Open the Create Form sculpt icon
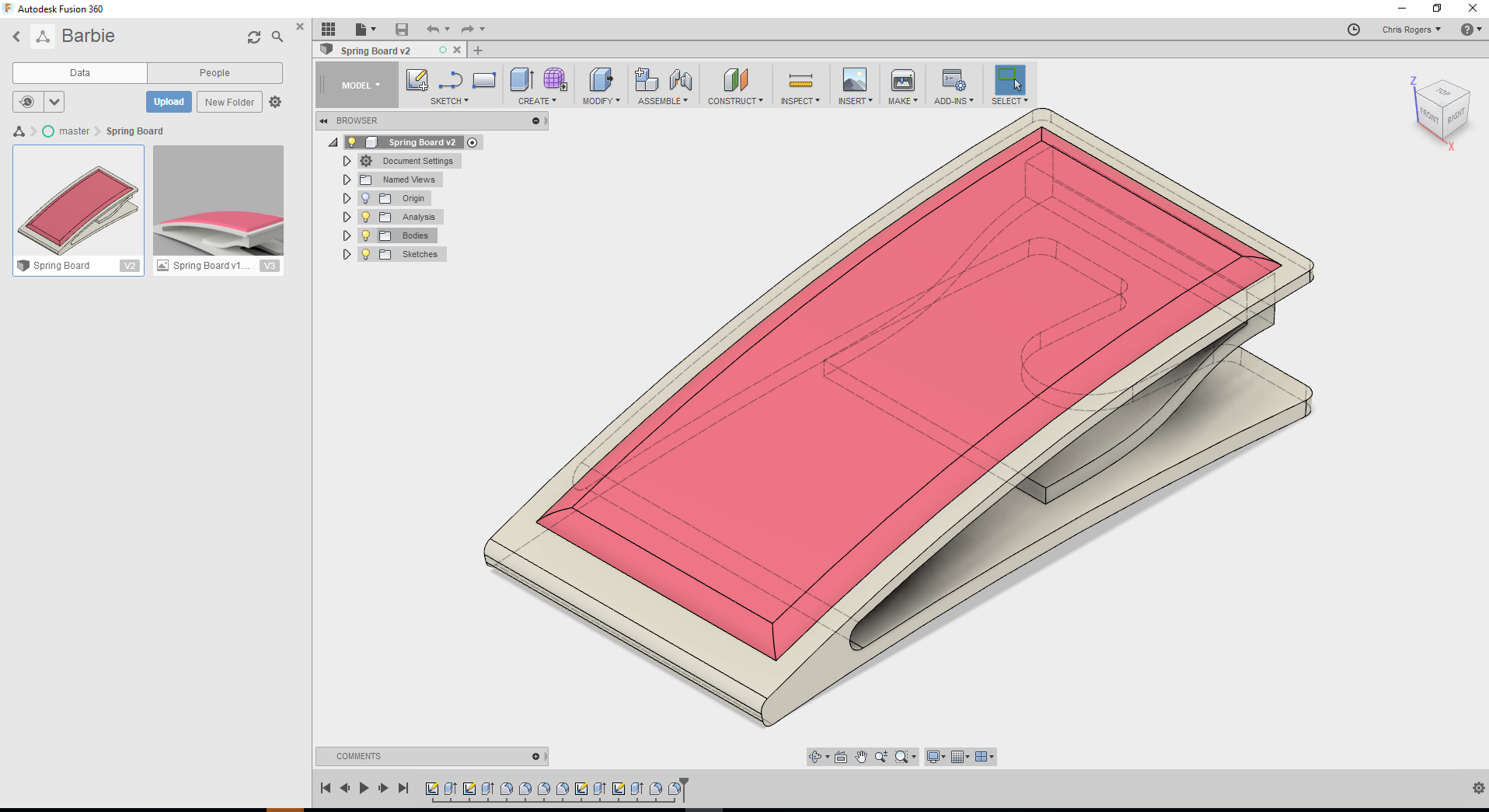This screenshot has width=1489, height=812. point(555,80)
